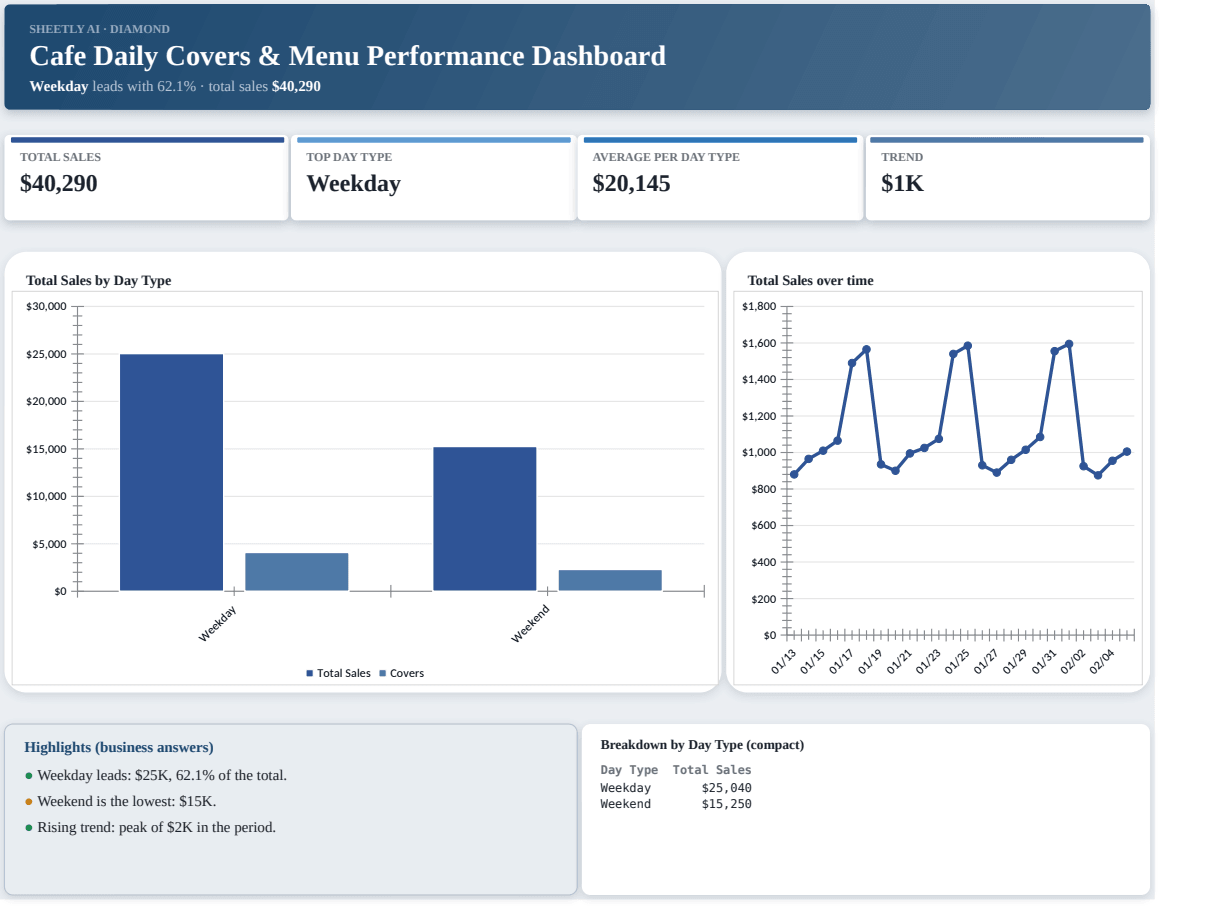Click the Weekday Total Sales bar
Screen dimensions: 1227x922
click(171, 472)
